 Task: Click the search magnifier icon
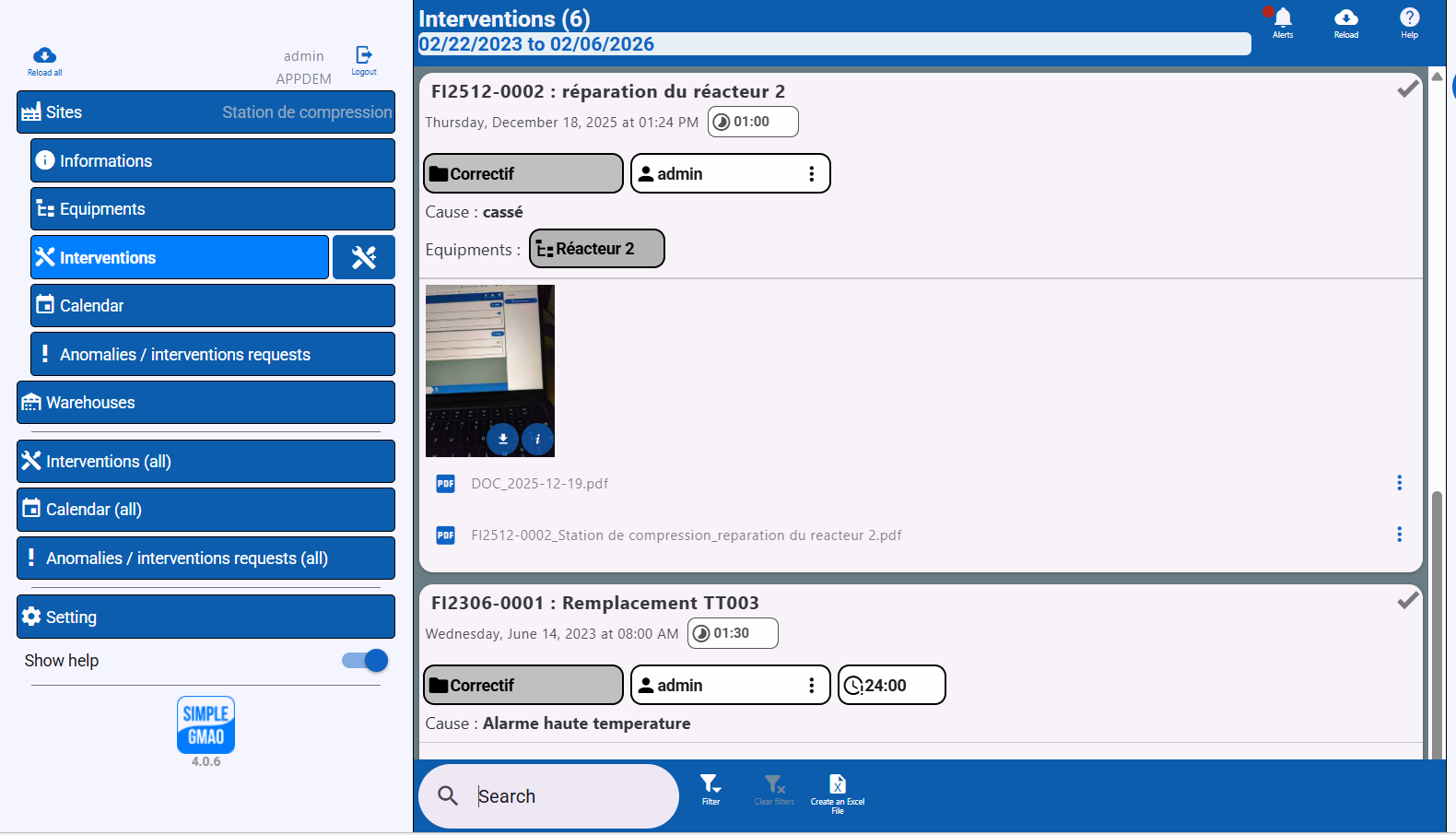point(448,795)
